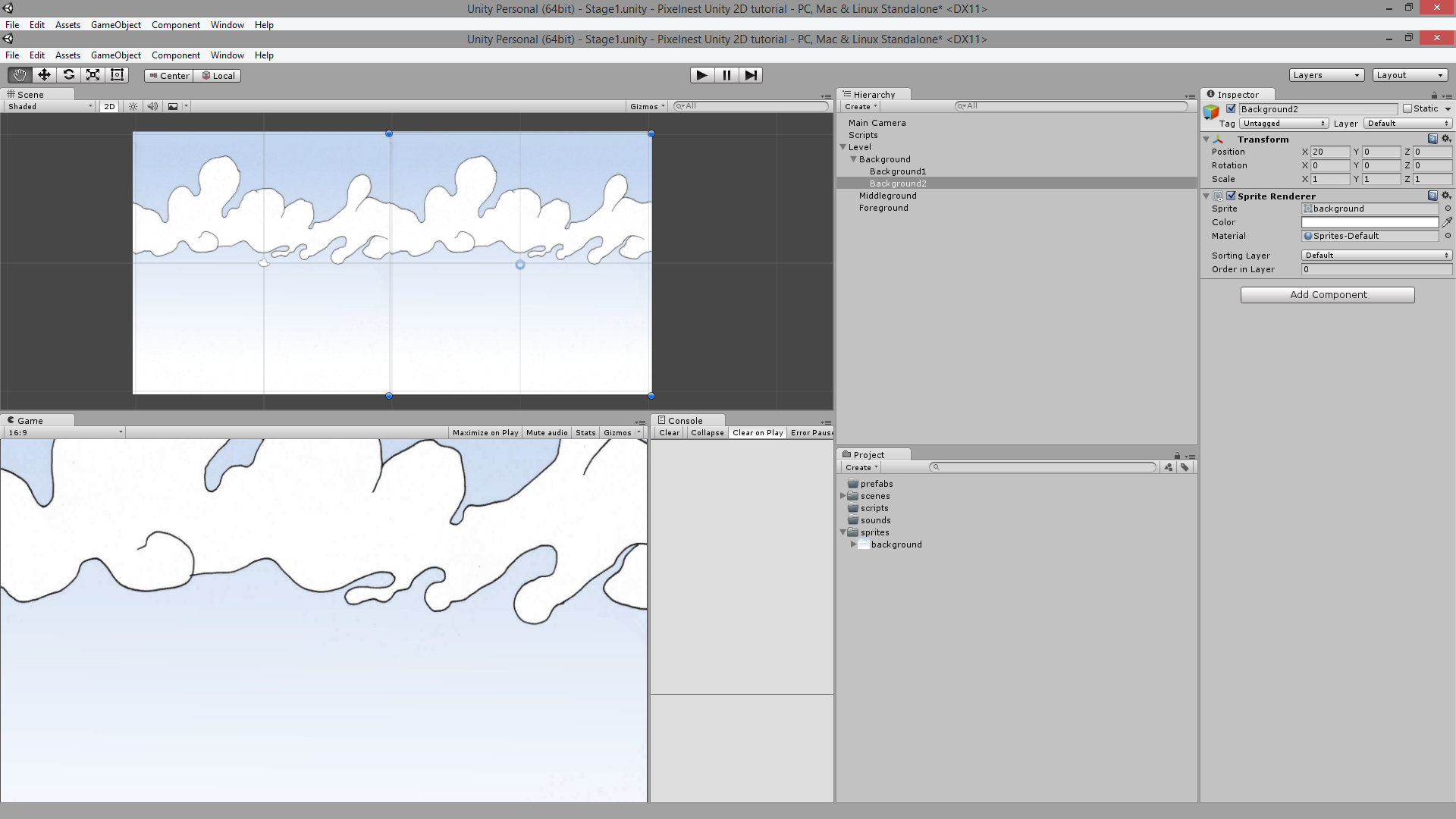Click the Play button to run scene

click(701, 75)
